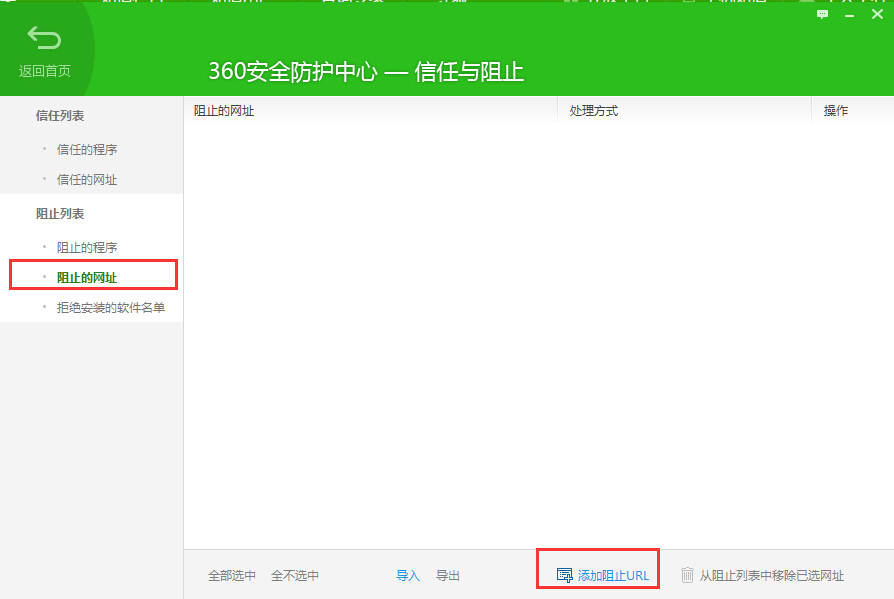Open the feedback speech-bubble icon
This screenshot has width=894, height=599.
pos(822,14)
